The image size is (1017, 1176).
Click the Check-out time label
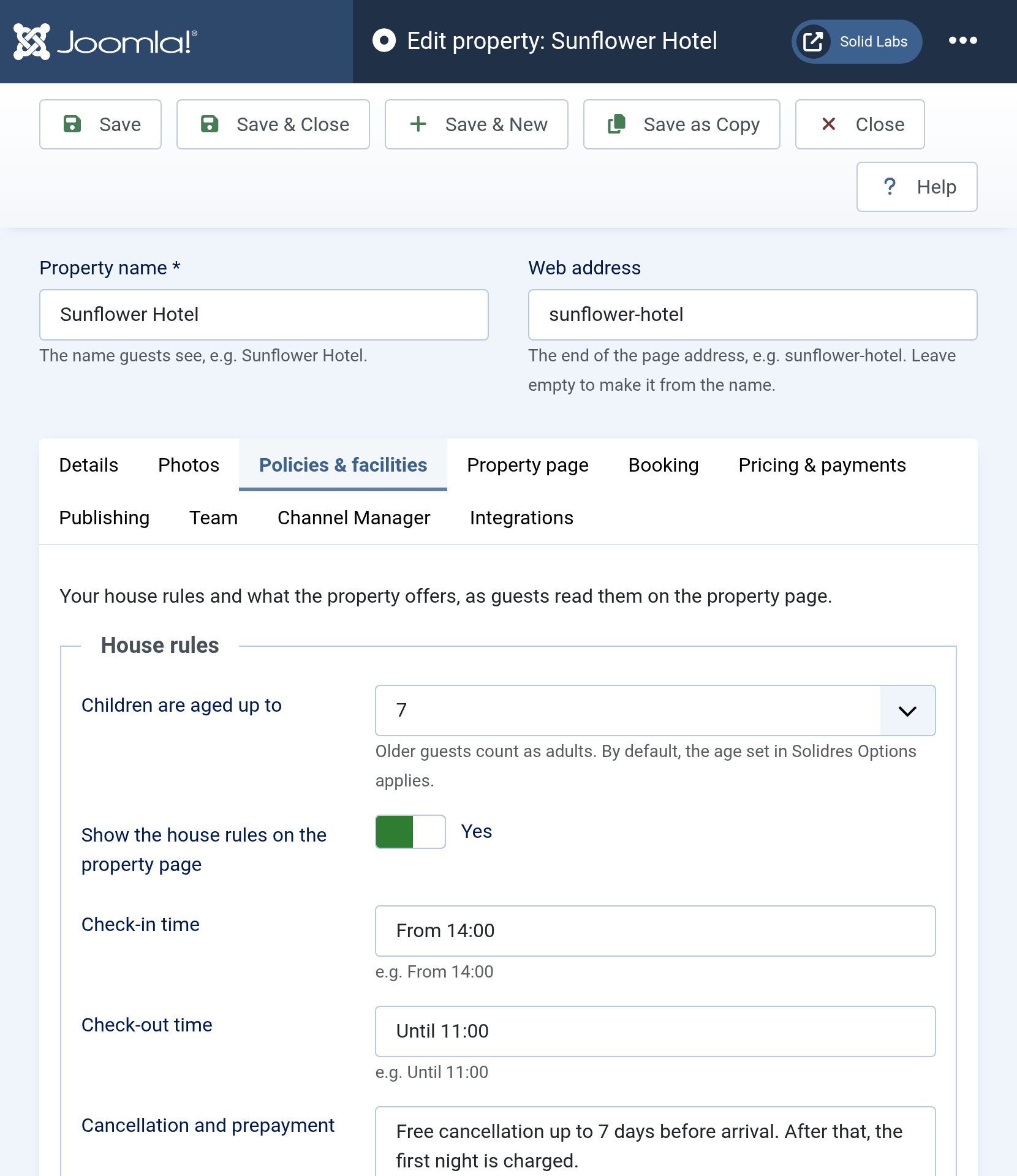click(x=147, y=1025)
